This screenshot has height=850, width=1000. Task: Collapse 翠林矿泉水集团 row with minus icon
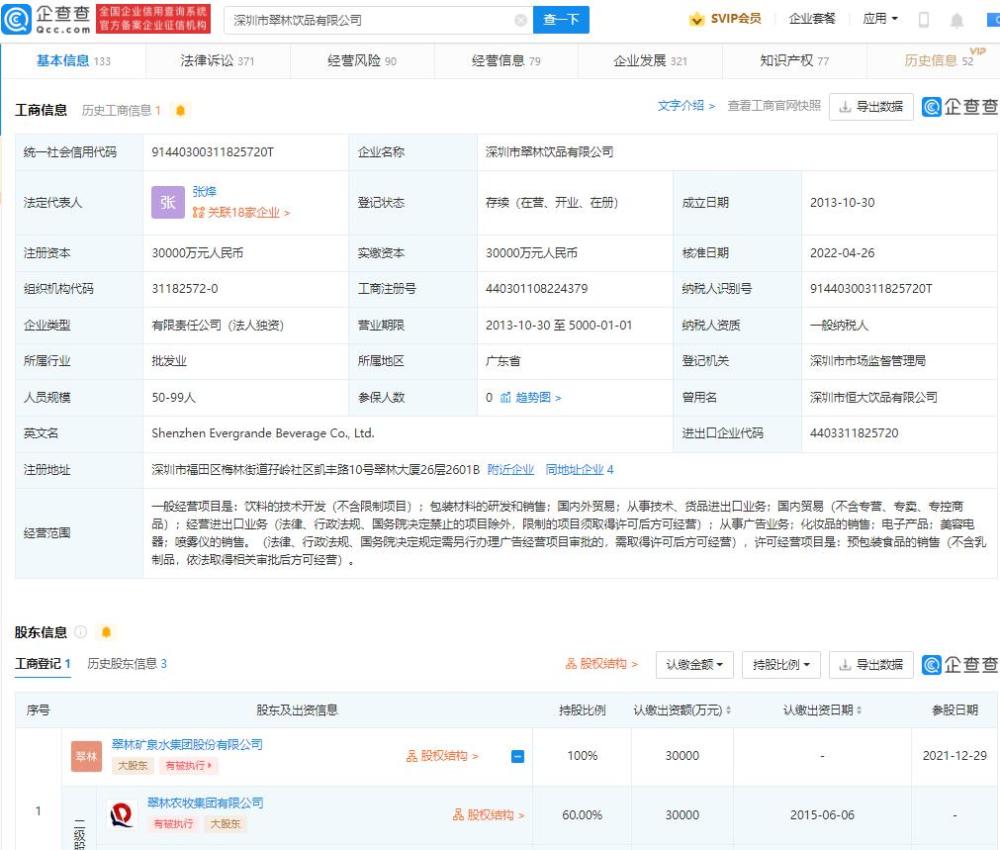(x=518, y=756)
